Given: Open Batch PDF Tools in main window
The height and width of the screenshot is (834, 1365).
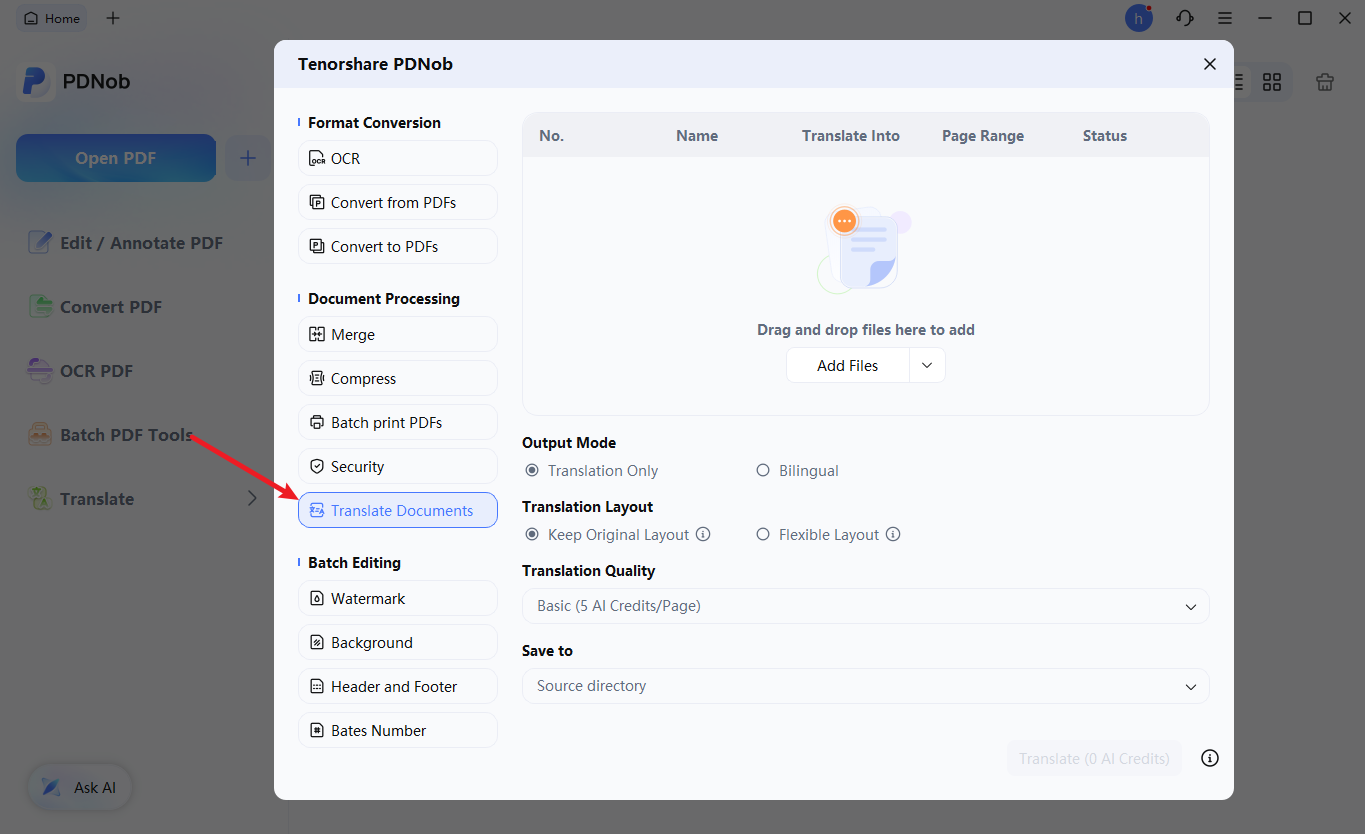Looking at the screenshot, I should click(x=110, y=435).
